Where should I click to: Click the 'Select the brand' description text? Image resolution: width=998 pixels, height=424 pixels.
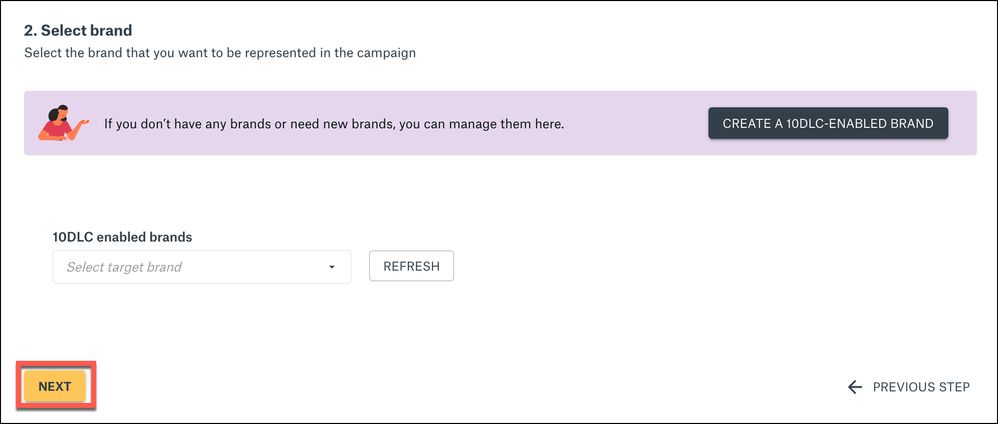[x=220, y=53]
